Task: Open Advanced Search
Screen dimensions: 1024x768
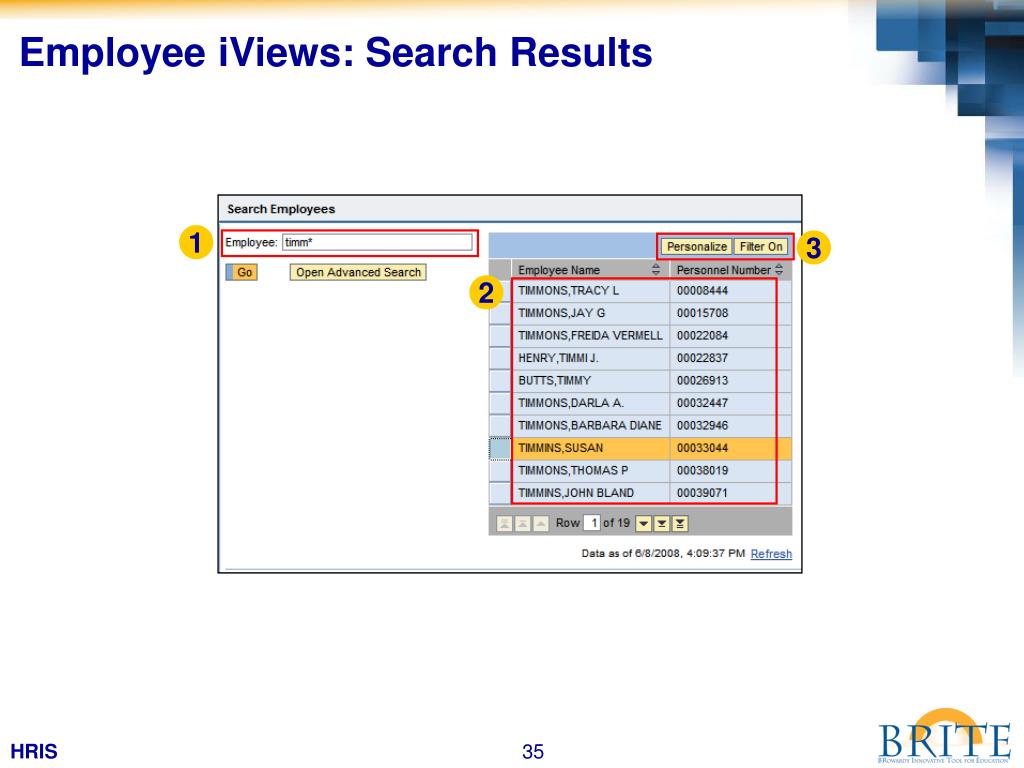Action: click(x=358, y=272)
